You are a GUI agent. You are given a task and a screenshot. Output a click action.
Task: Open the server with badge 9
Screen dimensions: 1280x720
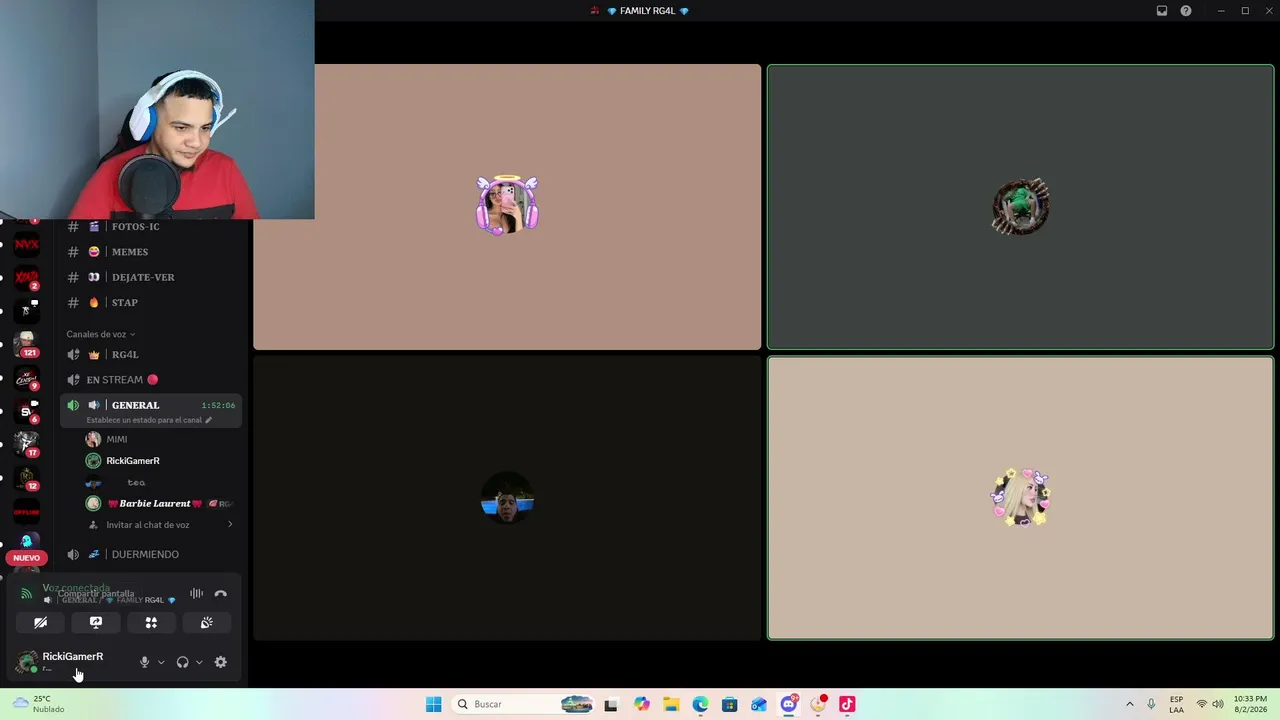27,378
